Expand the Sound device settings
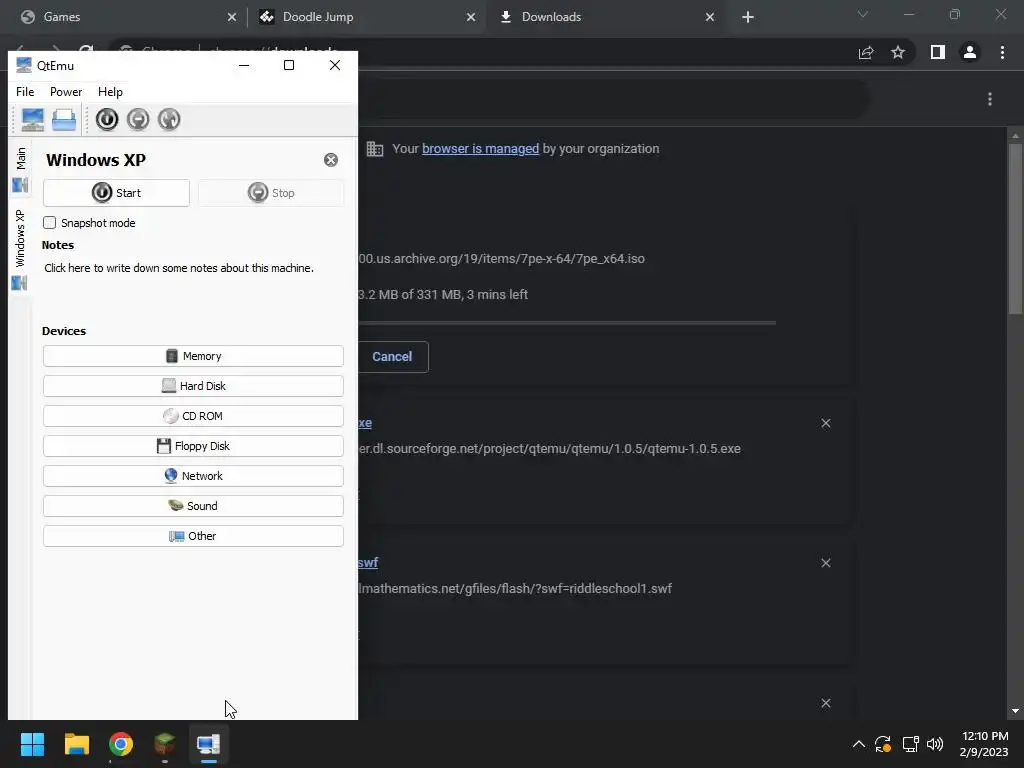The width and height of the screenshot is (1024, 768). [193, 506]
